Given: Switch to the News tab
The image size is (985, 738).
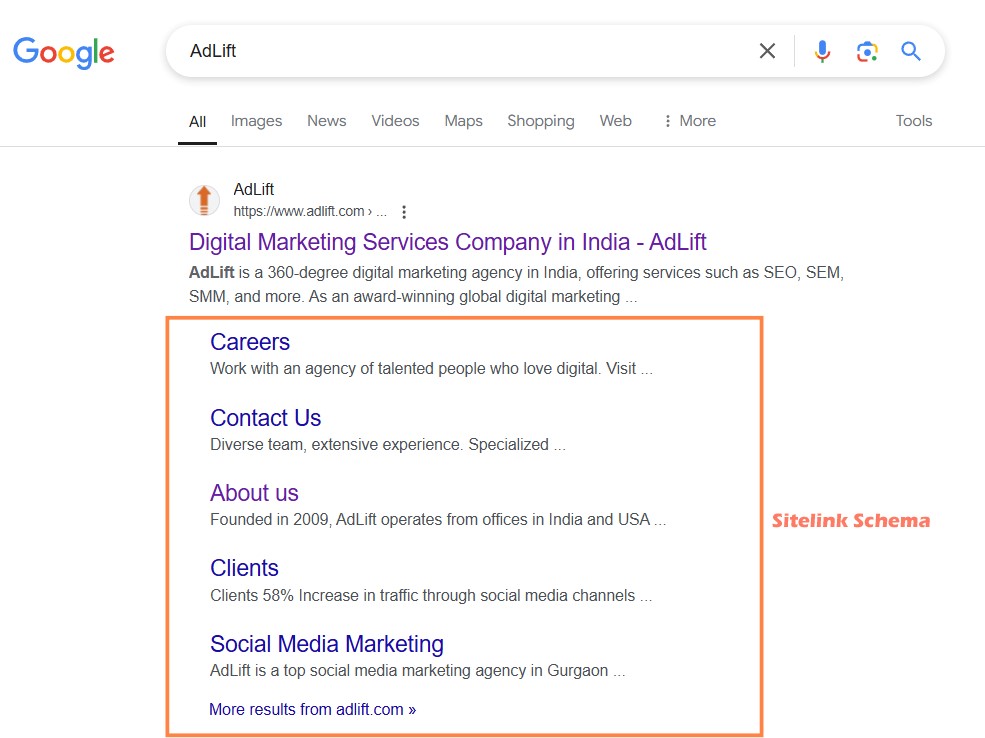Looking at the screenshot, I should (327, 121).
